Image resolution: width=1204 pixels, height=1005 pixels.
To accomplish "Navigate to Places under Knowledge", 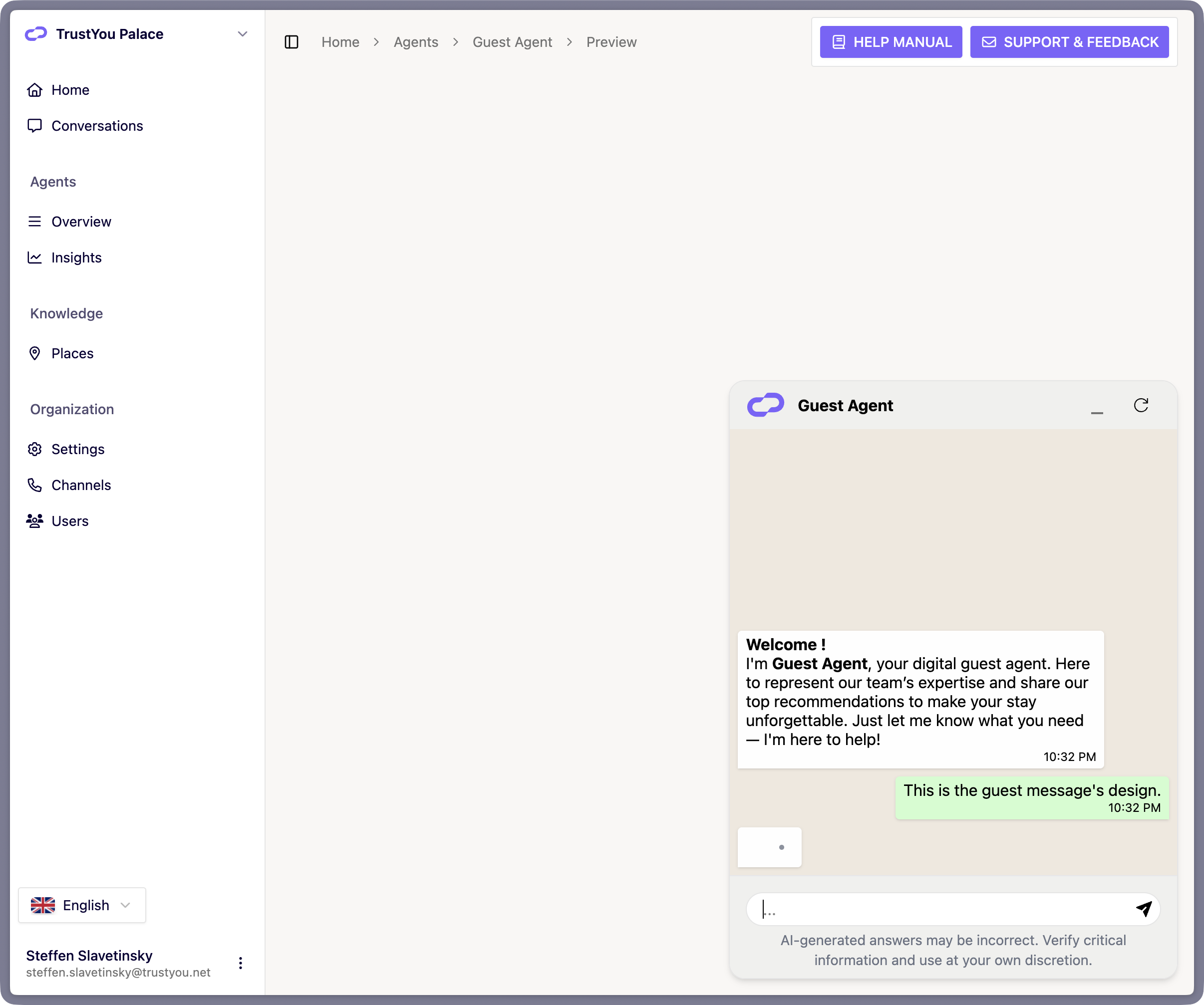I will pos(72,353).
